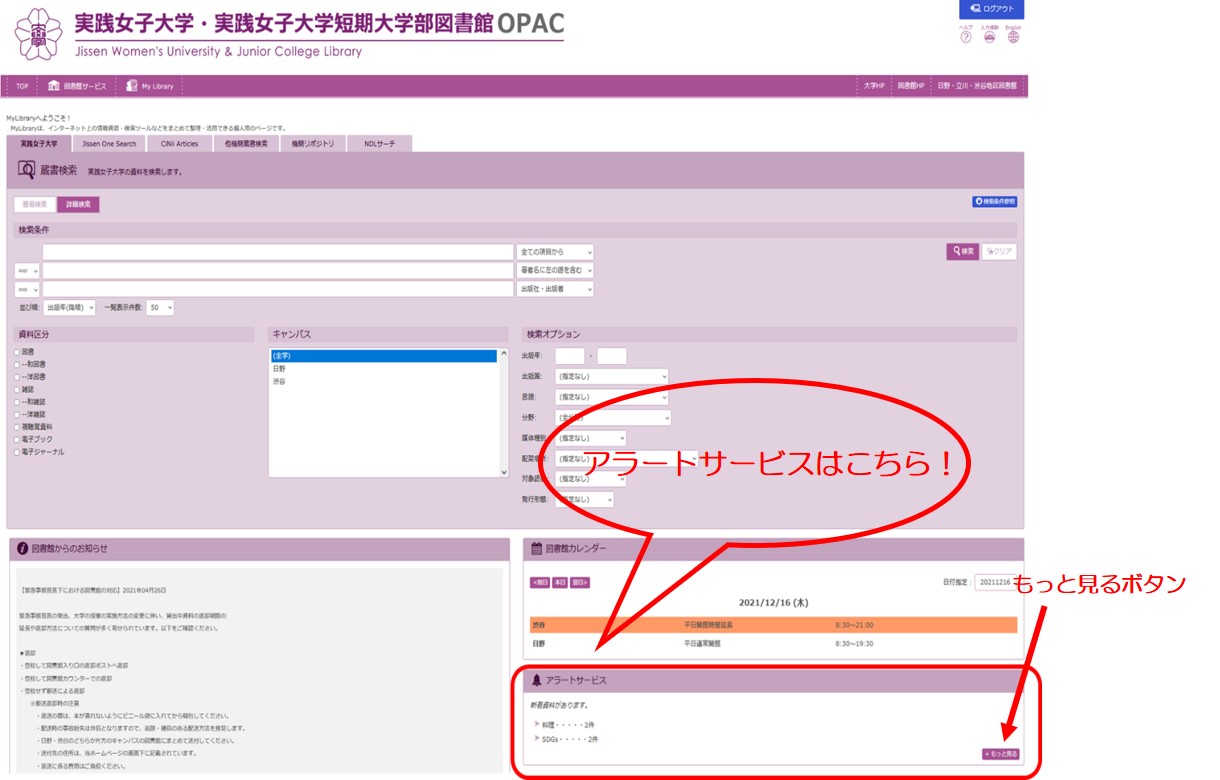Screen dimensions: 1220x780
Task: Enable the 電子ブック checkbox
Action: 17,439
